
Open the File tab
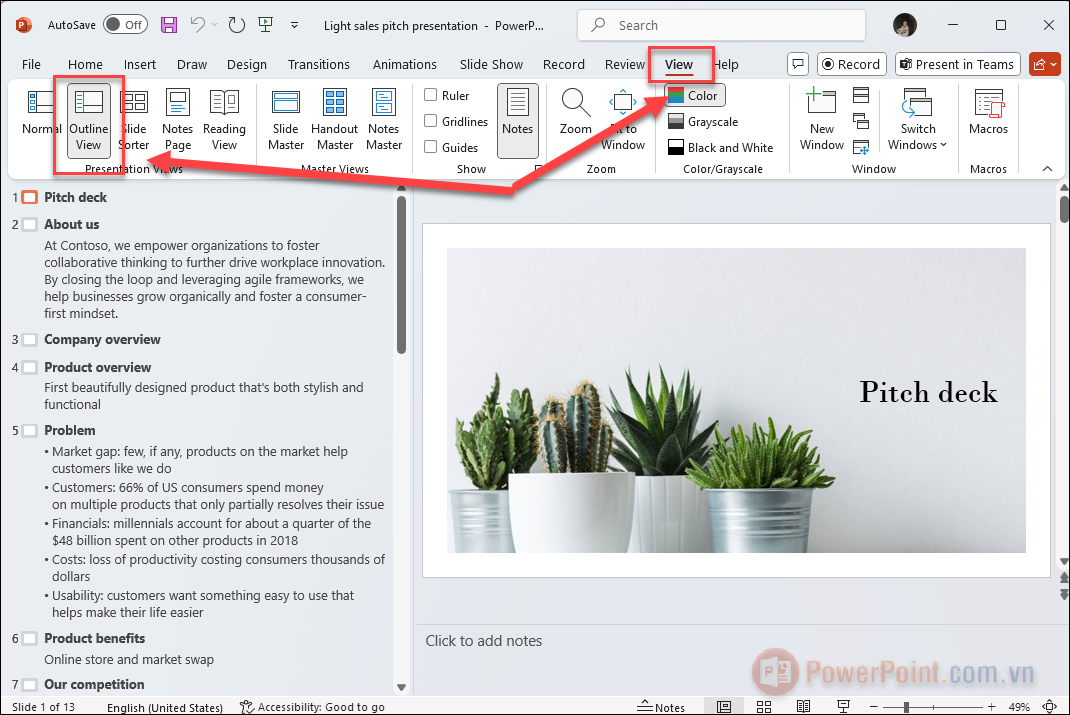[31, 64]
